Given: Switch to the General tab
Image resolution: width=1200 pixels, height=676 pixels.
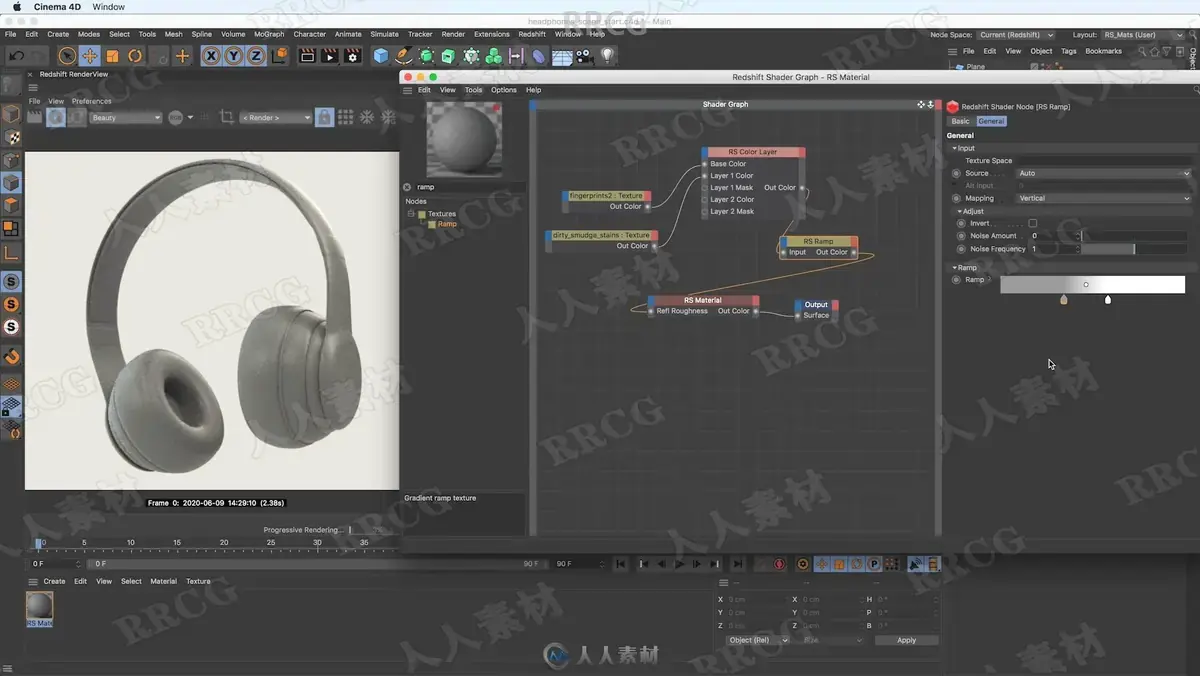Looking at the screenshot, I should (x=991, y=121).
